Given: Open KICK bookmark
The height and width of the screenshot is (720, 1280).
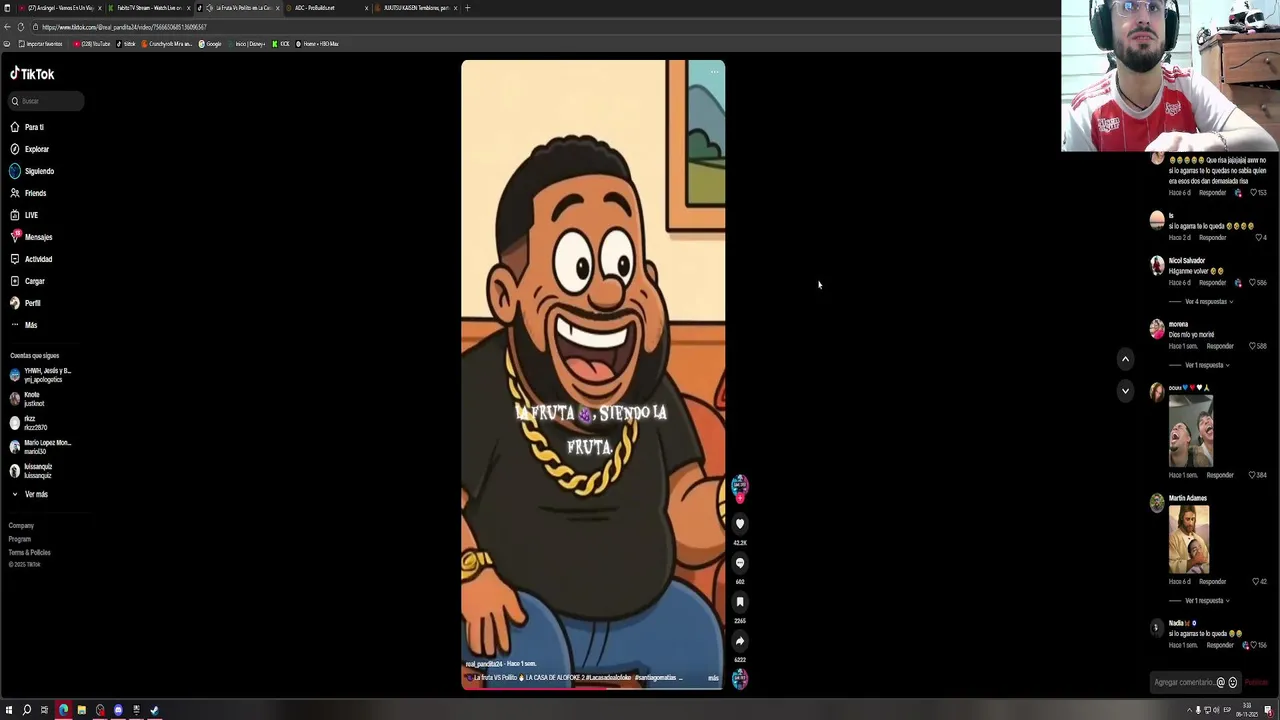Looking at the screenshot, I should (x=281, y=44).
